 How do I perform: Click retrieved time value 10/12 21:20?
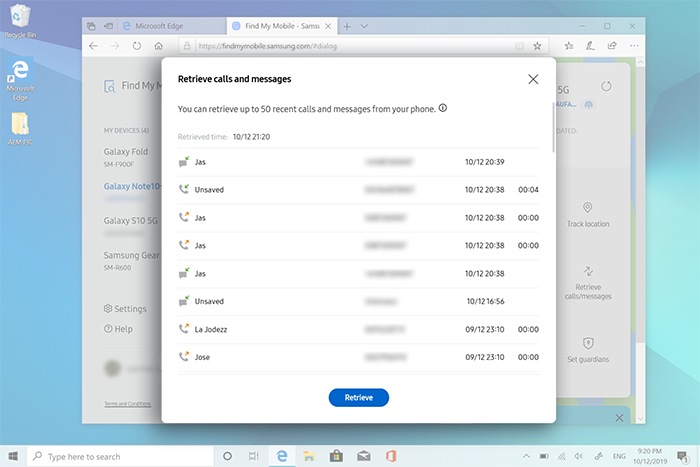click(x=251, y=137)
